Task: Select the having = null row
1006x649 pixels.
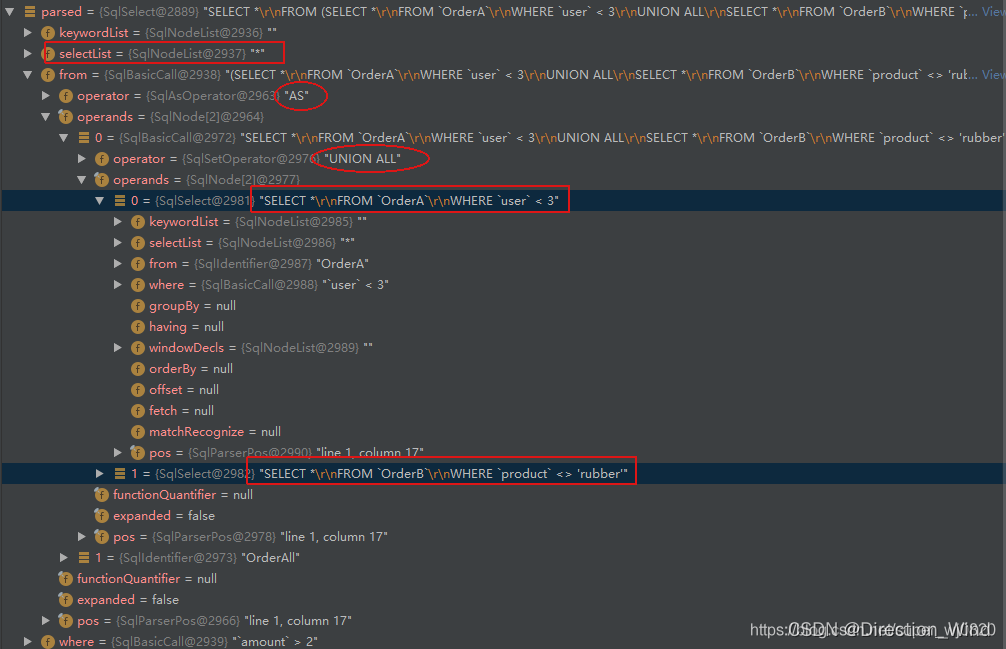Action: pyautogui.click(x=503, y=327)
